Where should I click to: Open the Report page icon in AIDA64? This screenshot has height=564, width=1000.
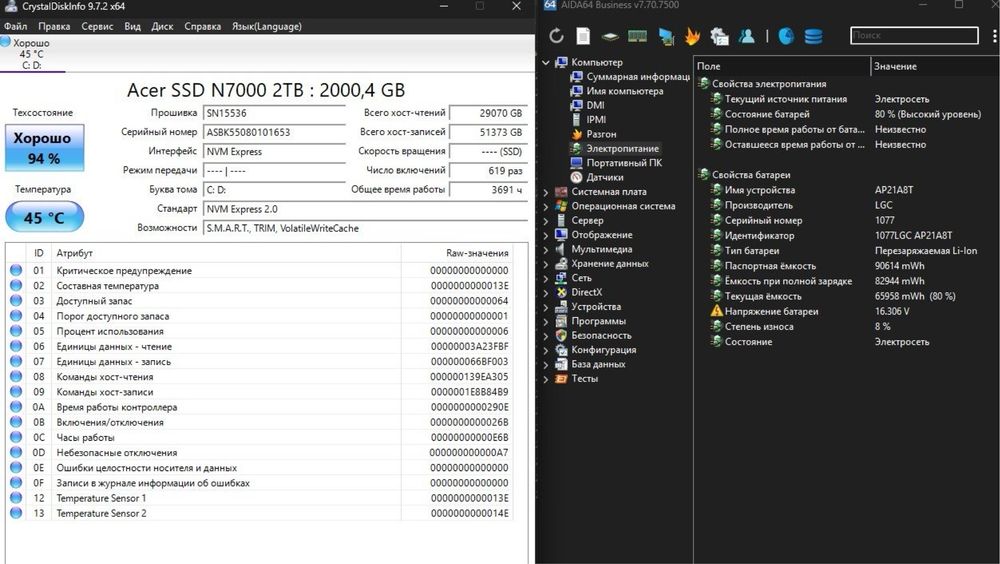(x=583, y=36)
